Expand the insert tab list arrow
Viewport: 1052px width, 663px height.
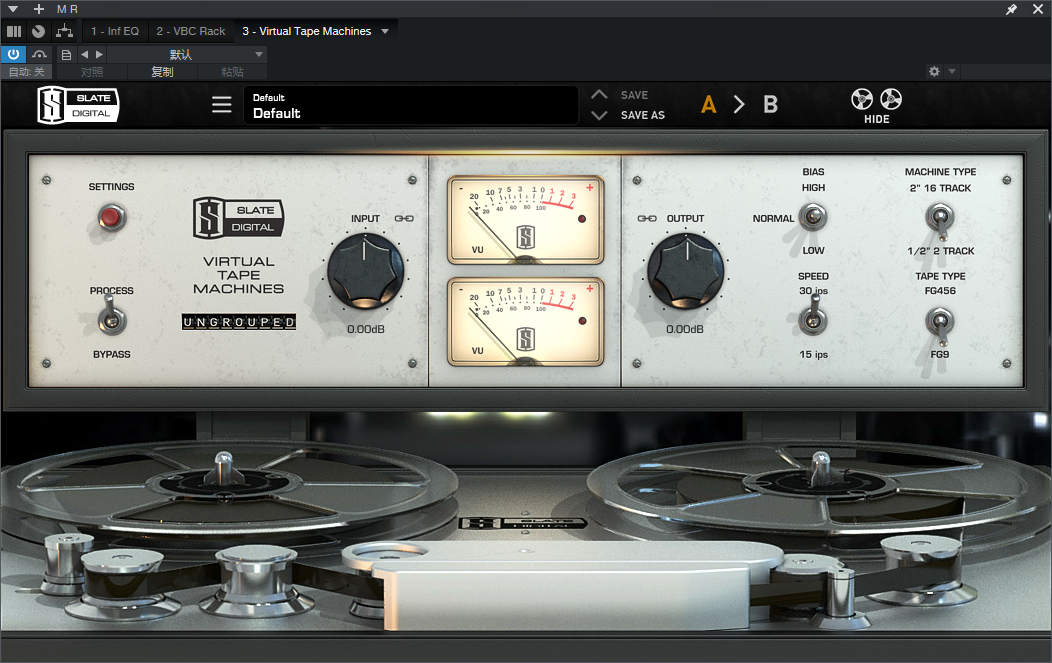tap(385, 31)
